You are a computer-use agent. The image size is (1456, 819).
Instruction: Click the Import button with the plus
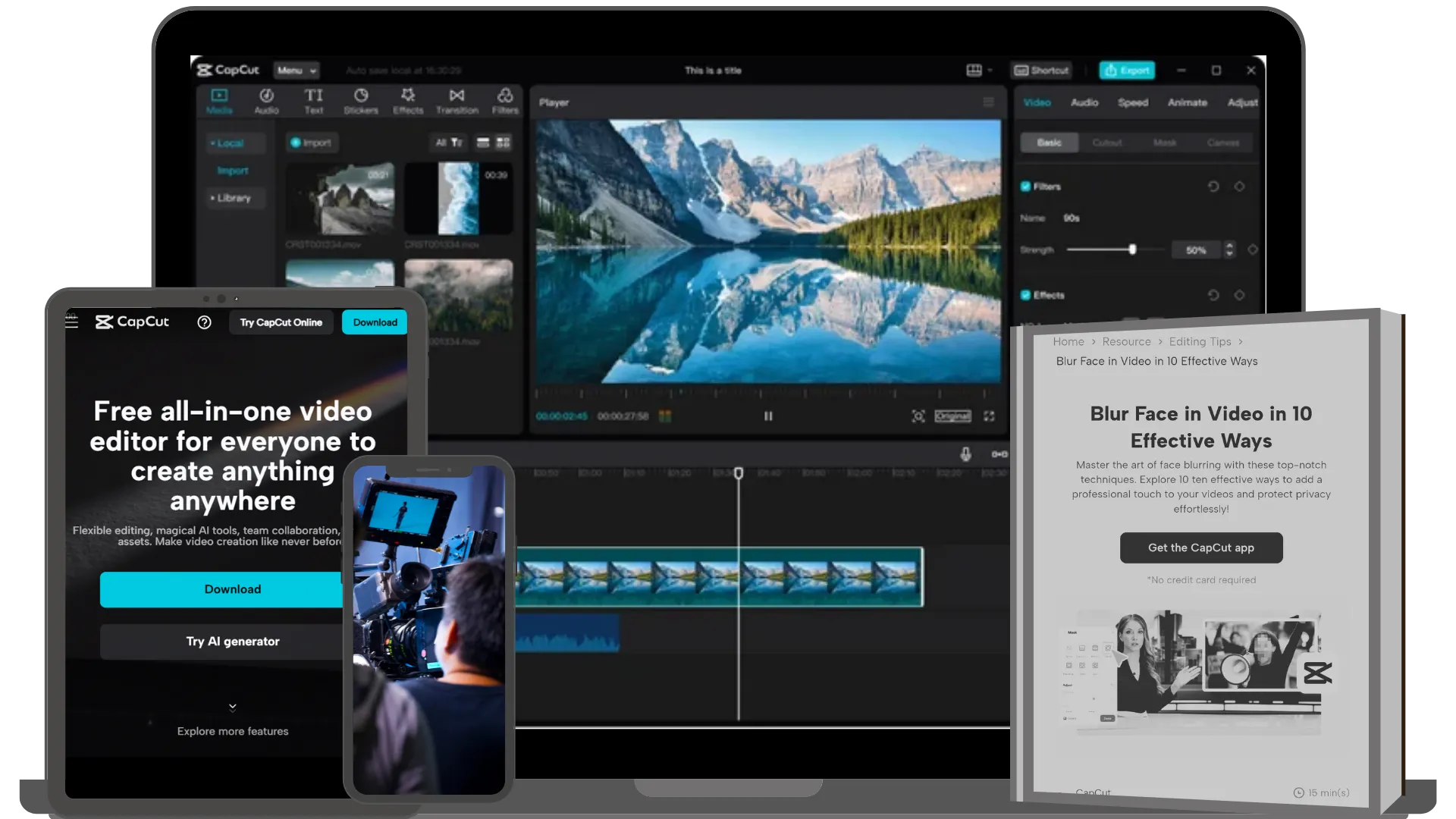pos(312,143)
